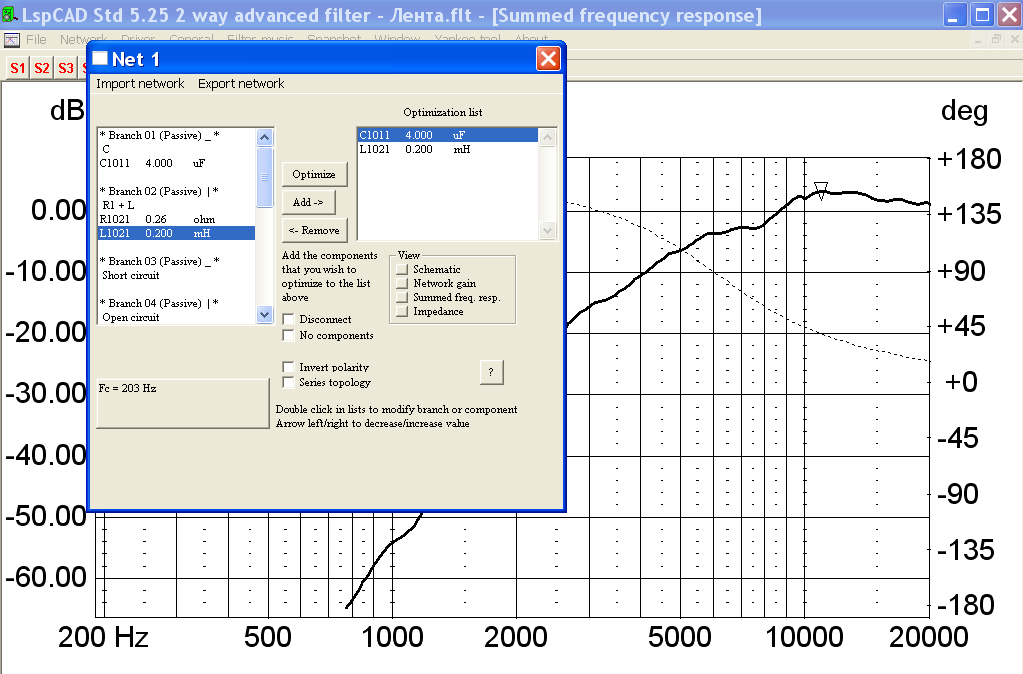Click the S3 snapshot toolbar button

(66, 68)
